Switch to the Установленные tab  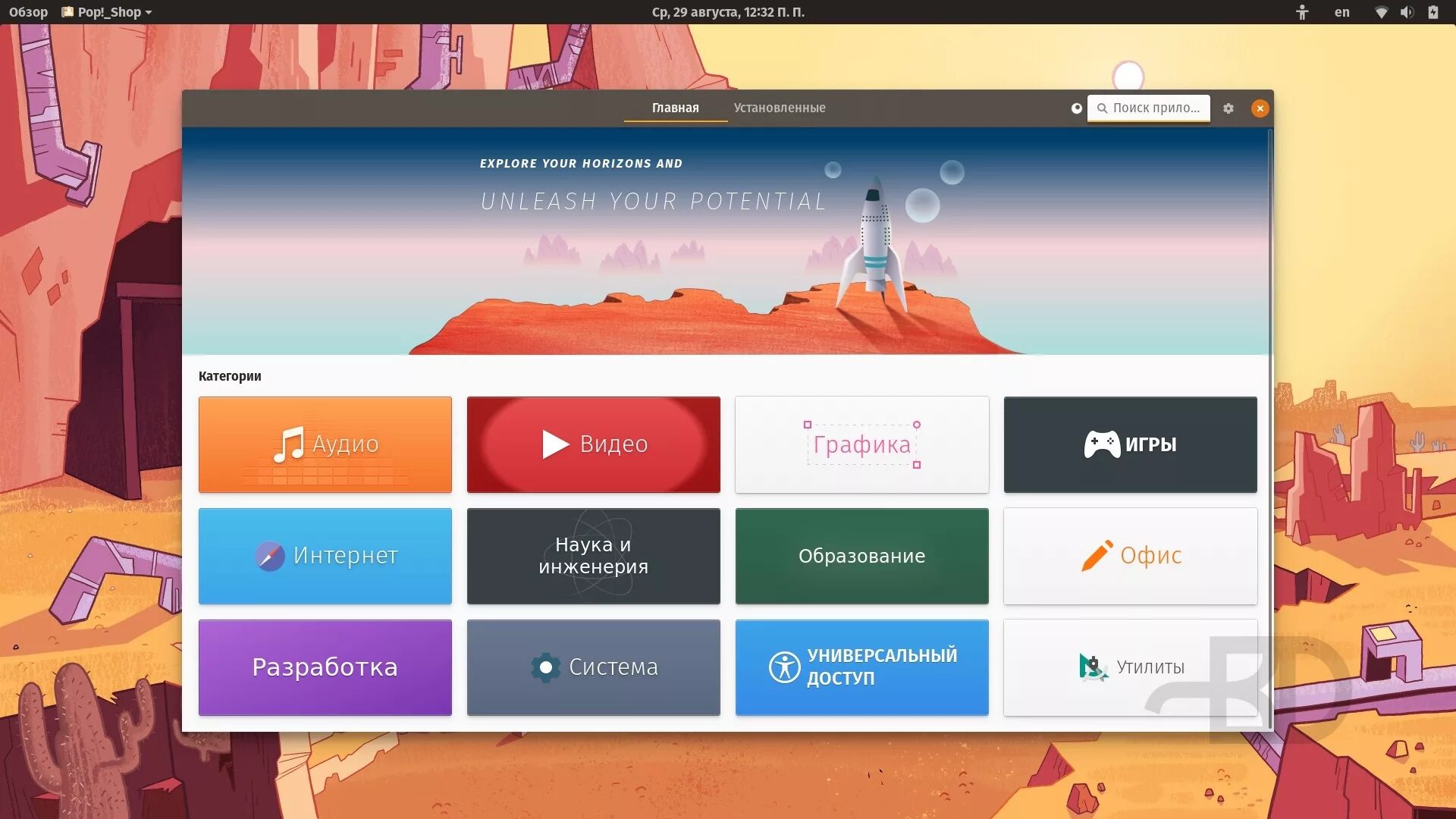pyautogui.click(x=779, y=108)
